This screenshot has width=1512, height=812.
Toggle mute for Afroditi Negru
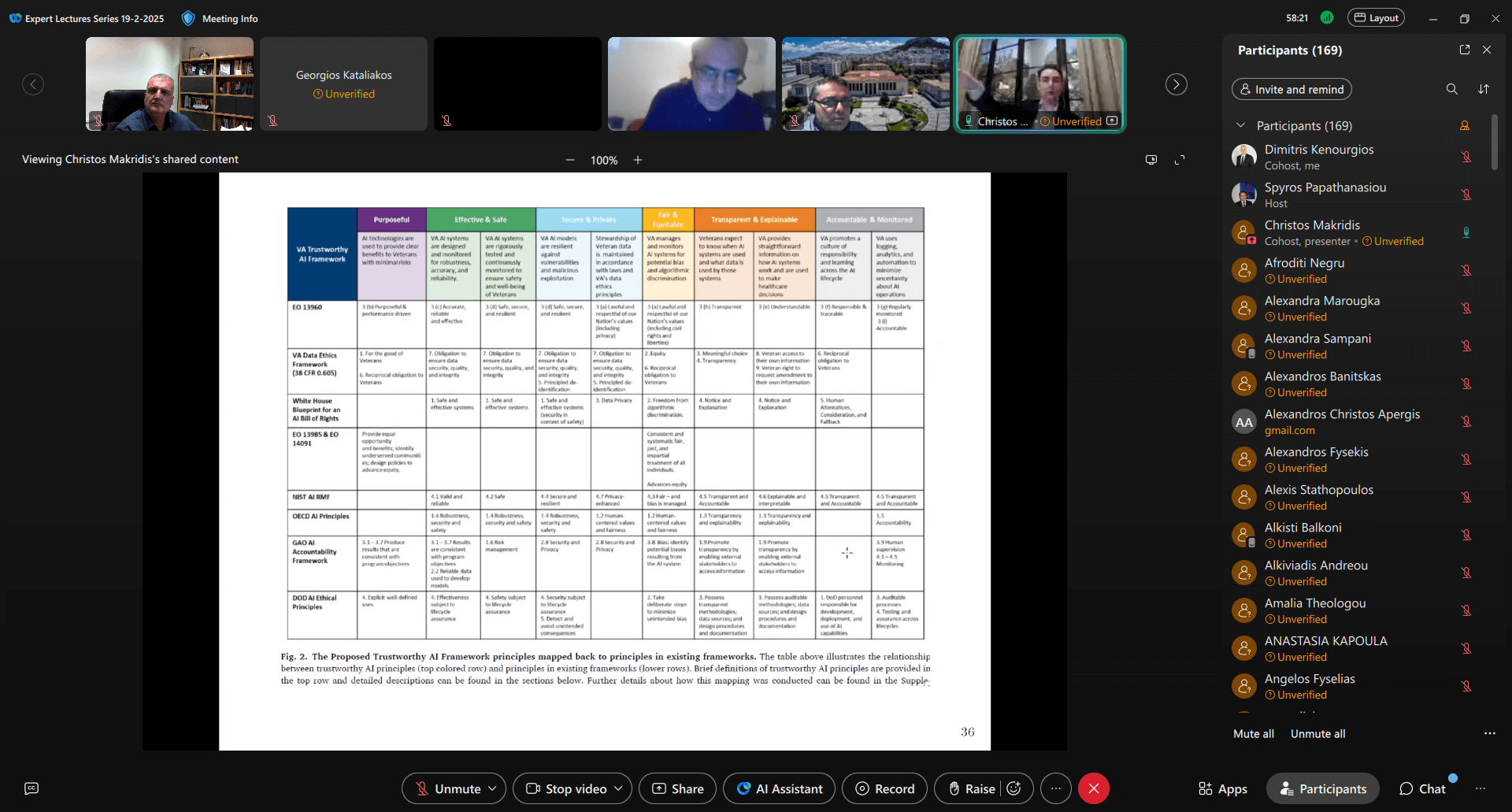pyautogui.click(x=1466, y=270)
